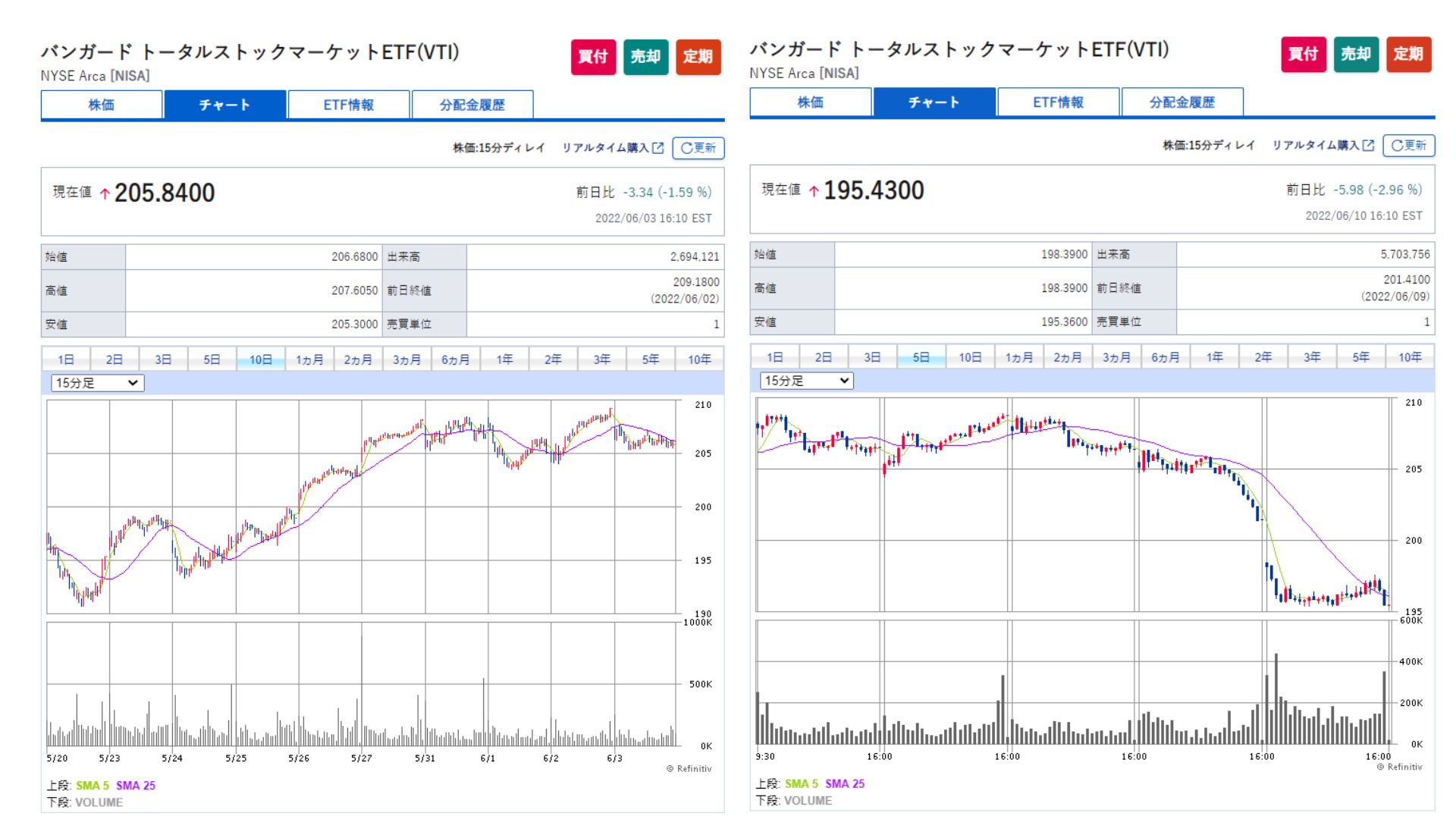
Task: Open the 株価 tab in right panel
Action: (811, 102)
